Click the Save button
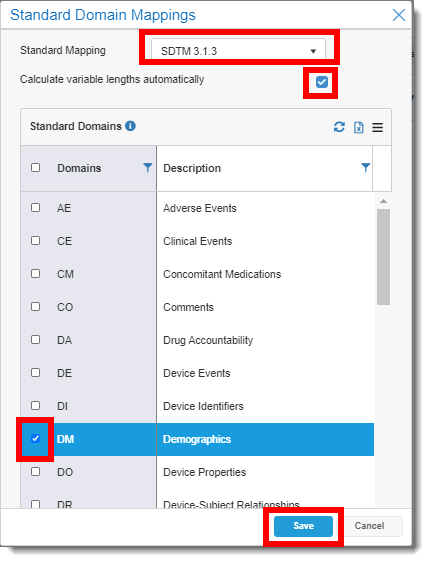The image size is (429, 562). pyautogui.click(x=303, y=526)
